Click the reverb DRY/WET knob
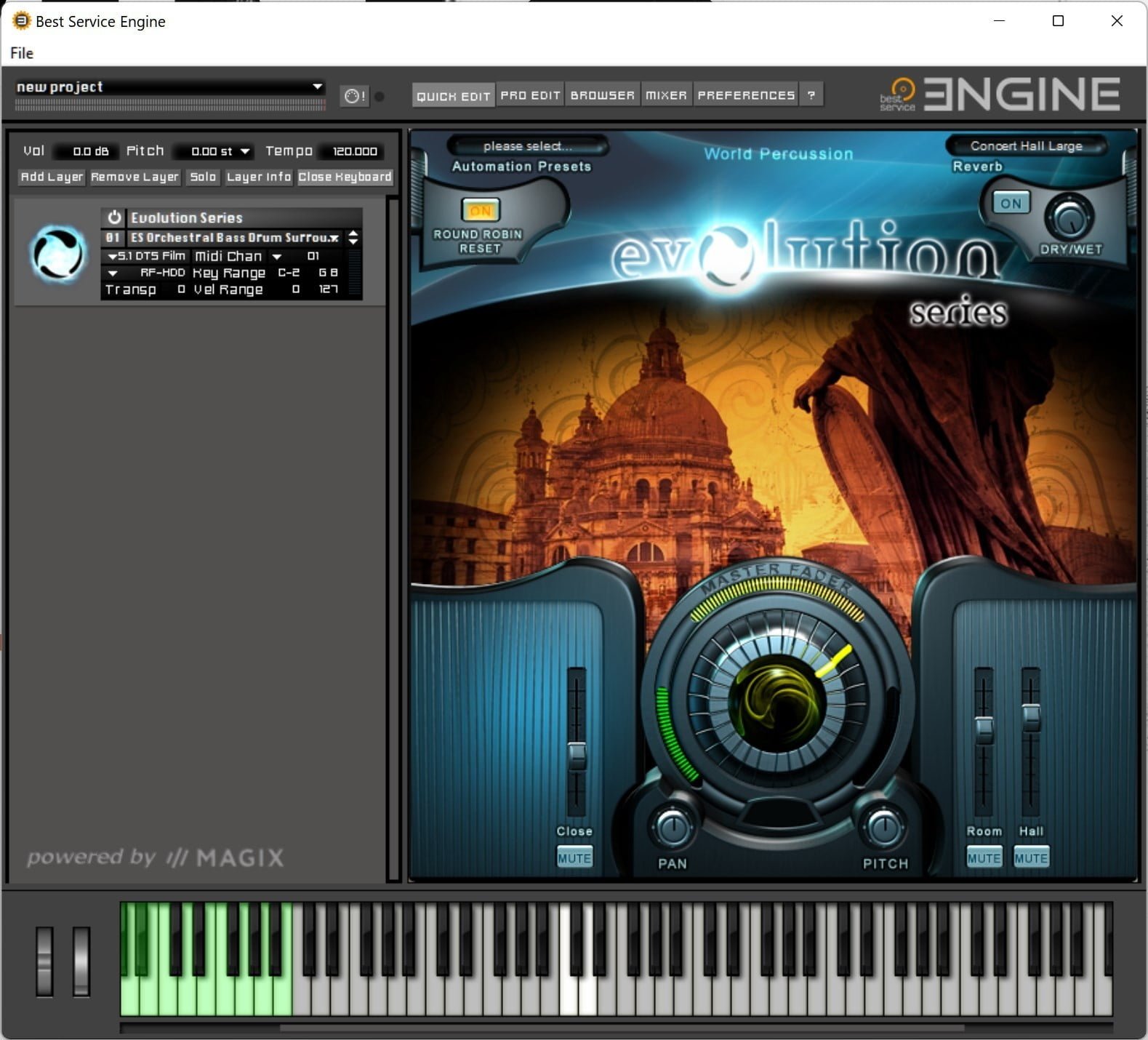Image resolution: width=1148 pixels, height=1040 pixels. click(1069, 218)
